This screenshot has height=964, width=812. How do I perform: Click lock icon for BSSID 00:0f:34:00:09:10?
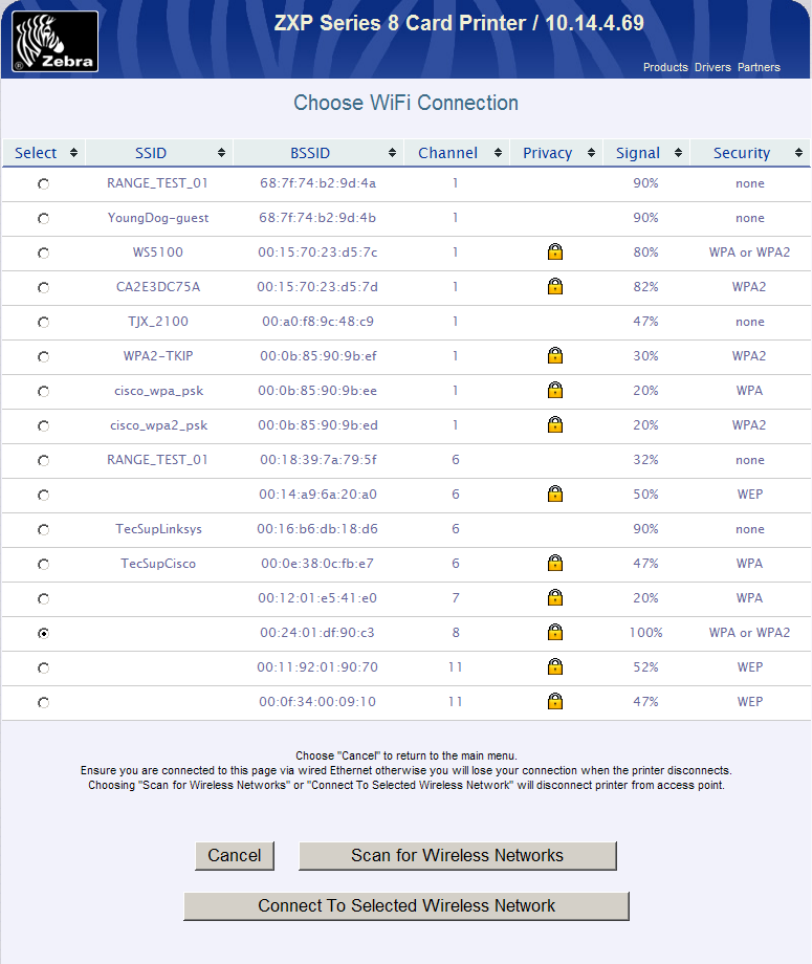point(555,701)
